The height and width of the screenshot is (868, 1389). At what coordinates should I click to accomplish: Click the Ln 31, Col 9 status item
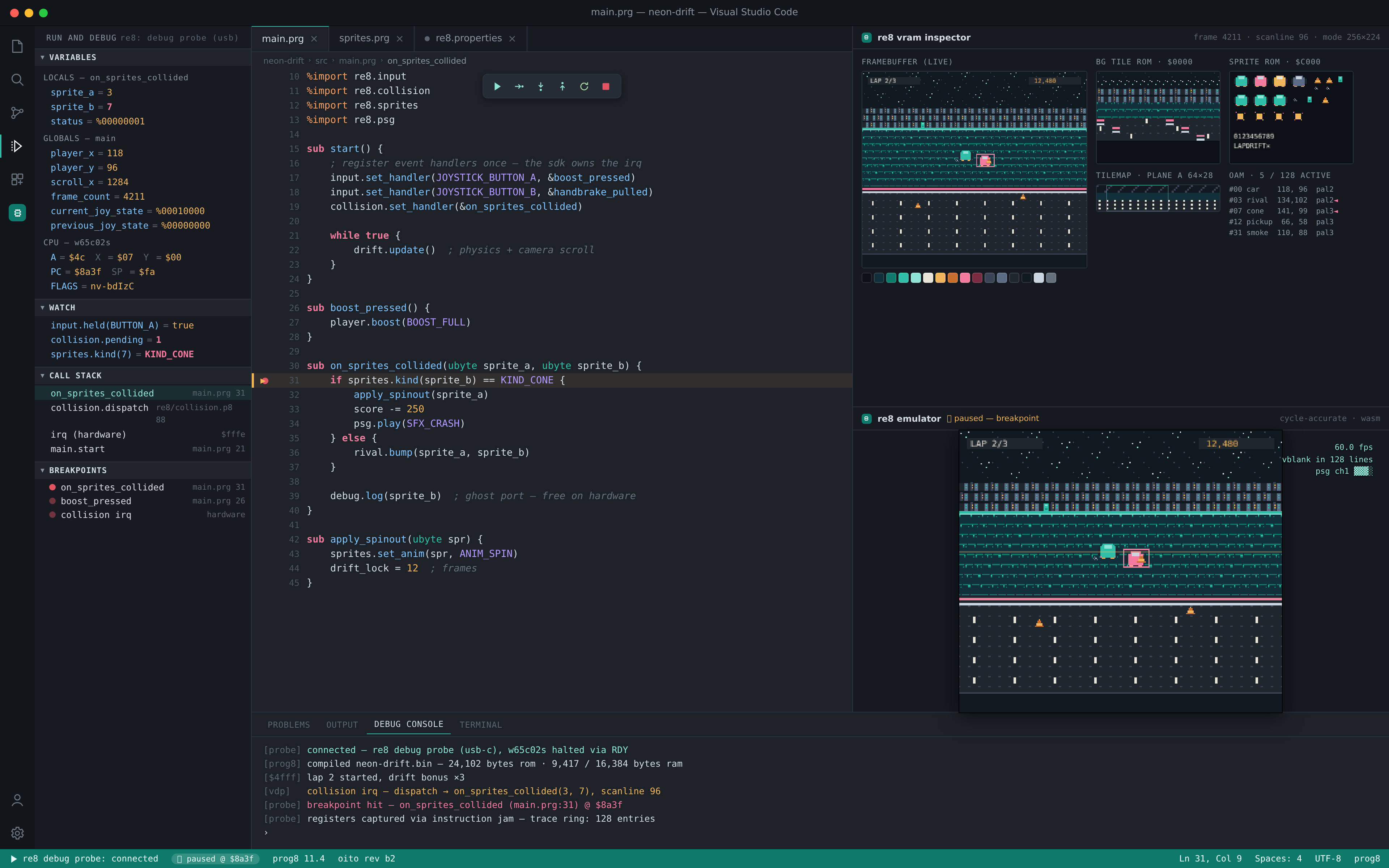1210,859
